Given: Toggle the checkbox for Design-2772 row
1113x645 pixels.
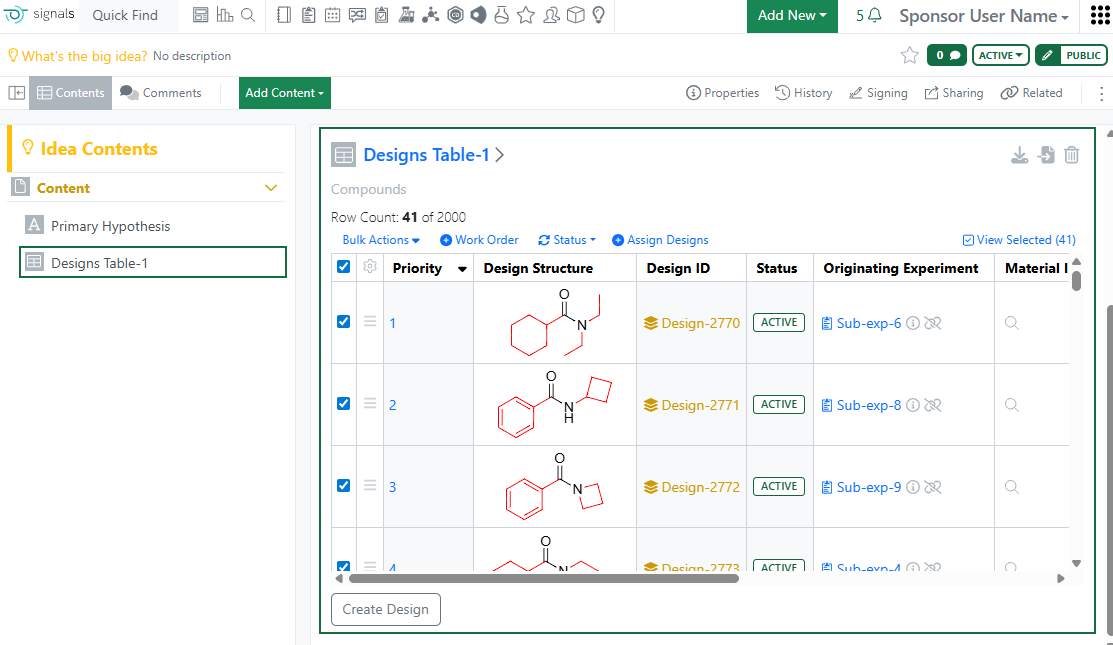Looking at the screenshot, I should [344, 486].
